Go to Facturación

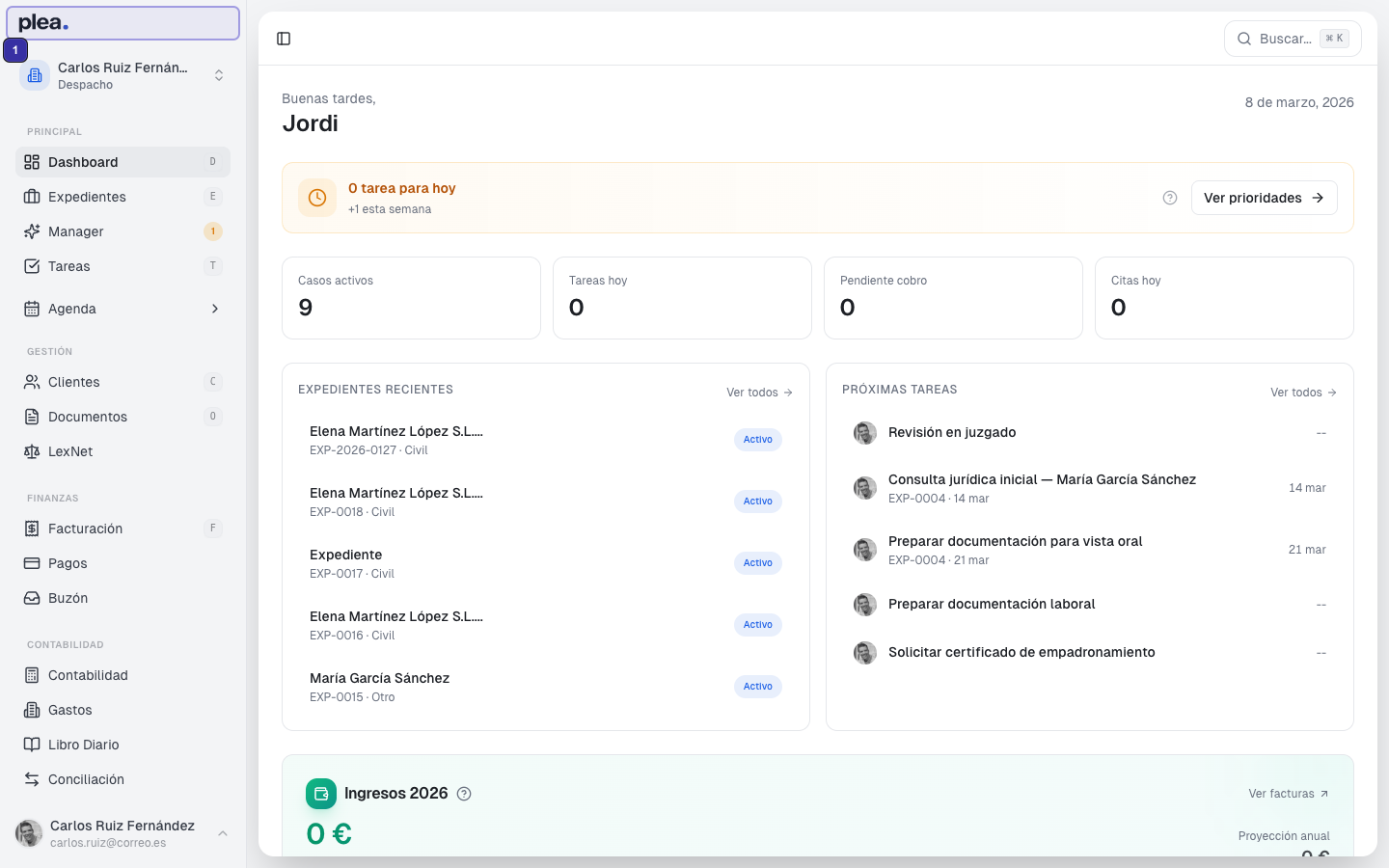coord(123,529)
